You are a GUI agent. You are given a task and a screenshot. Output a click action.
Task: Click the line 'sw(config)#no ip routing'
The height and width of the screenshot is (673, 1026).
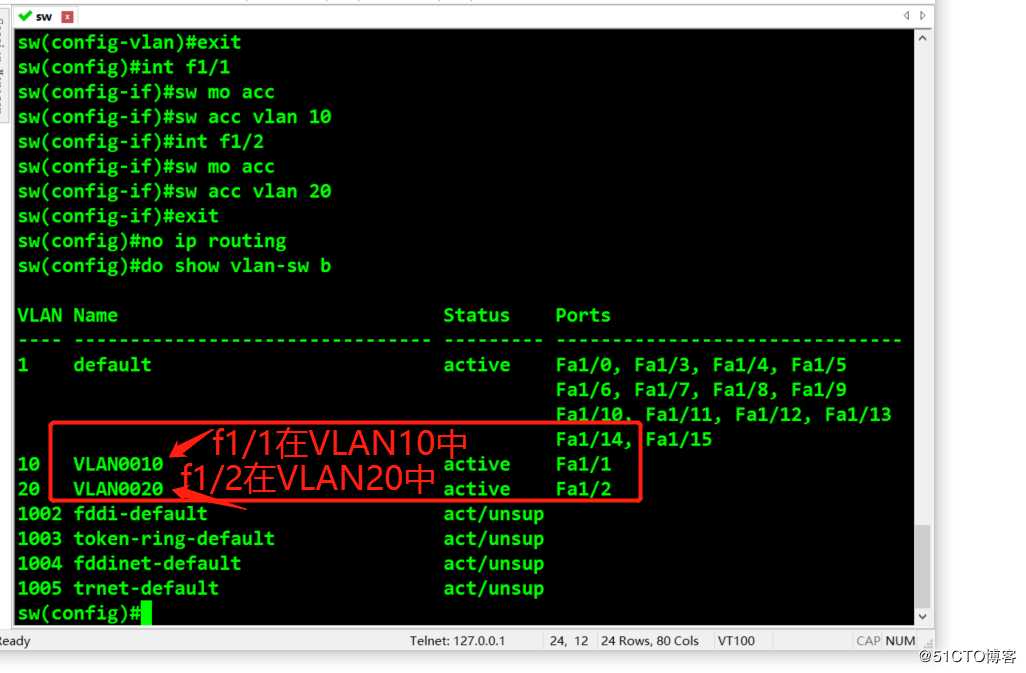pyautogui.click(x=152, y=242)
